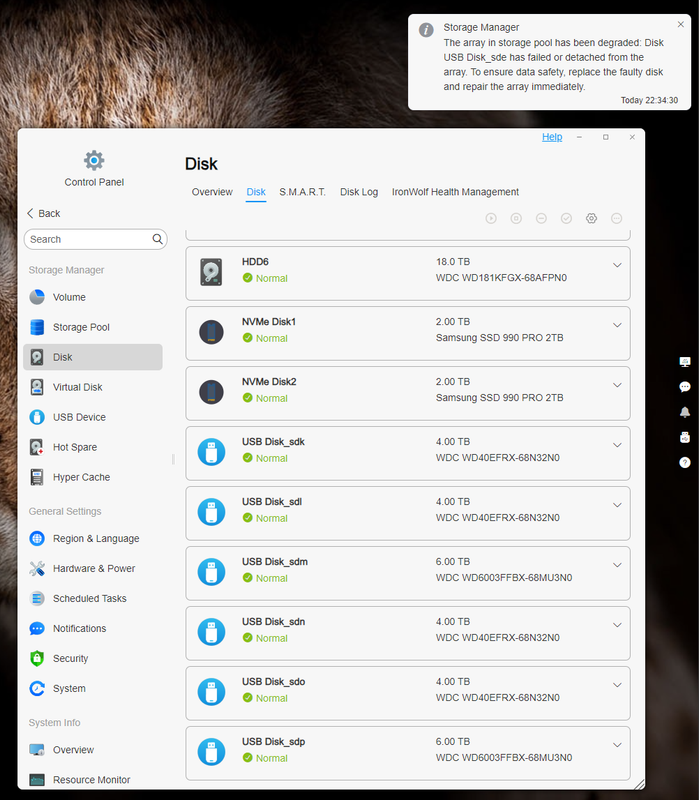The width and height of the screenshot is (699, 800).
Task: Click the NVMe Disk1 drive thumbnail
Action: click(x=211, y=332)
